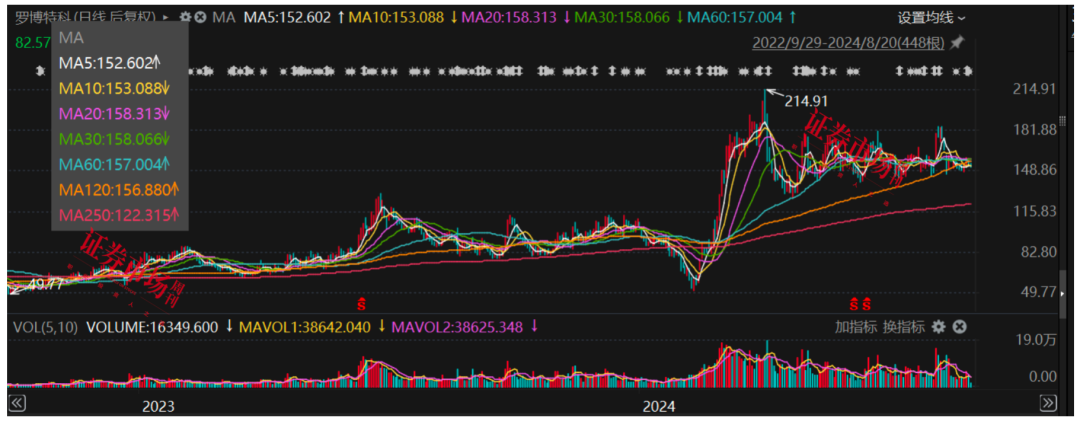The image size is (1080, 421).
Task: Expand the 罗博特科 title arrow
Action: point(165,17)
